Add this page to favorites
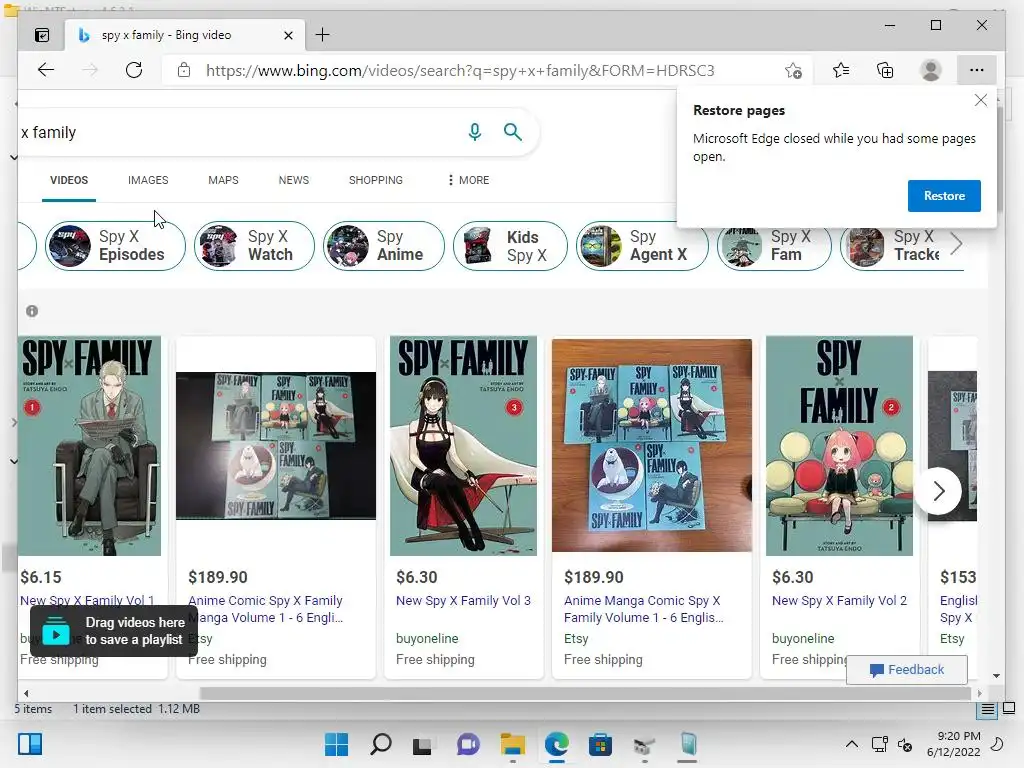 pyautogui.click(x=793, y=70)
